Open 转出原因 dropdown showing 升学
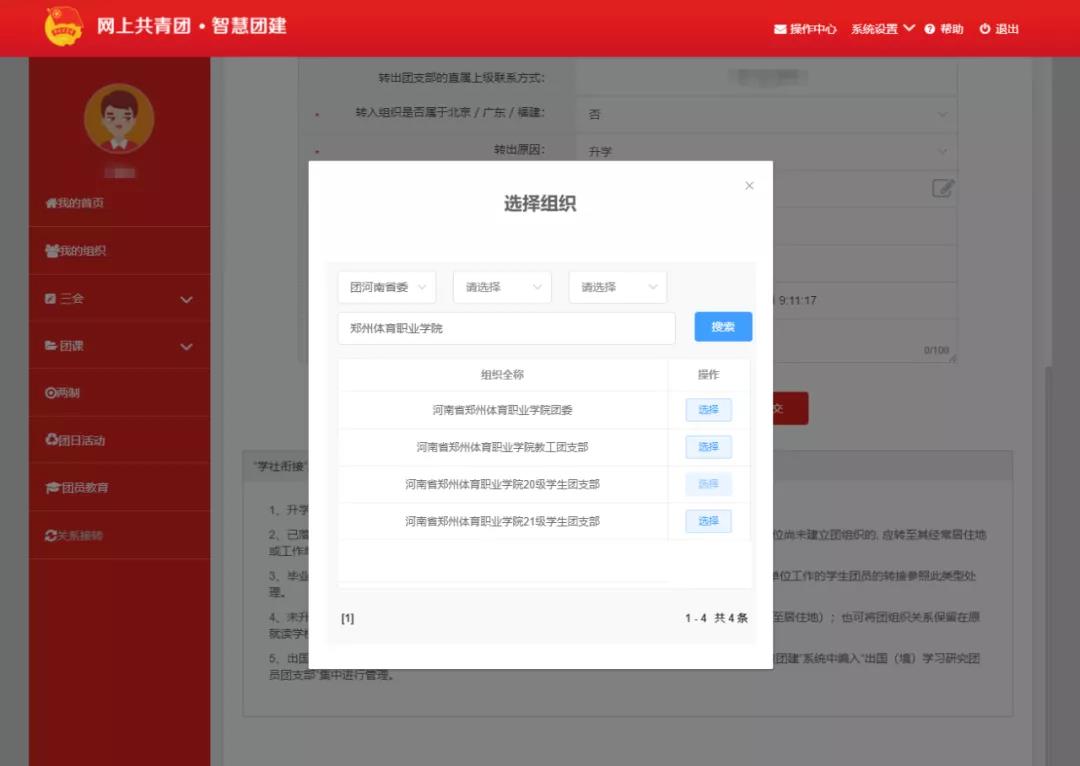Viewport: 1080px width, 766px height. (x=767, y=151)
